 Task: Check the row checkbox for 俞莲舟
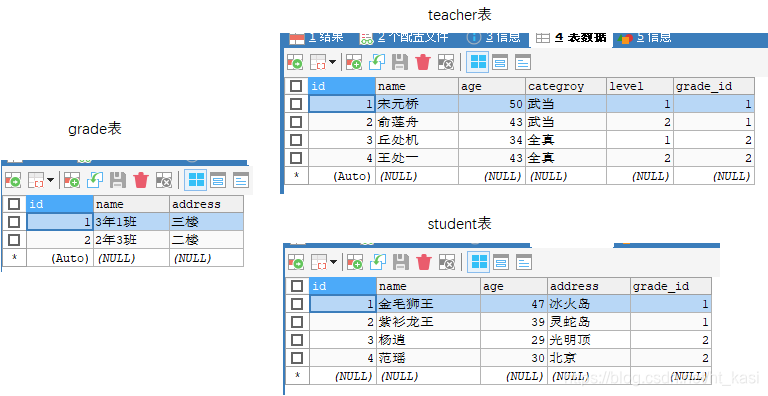[x=296, y=122]
